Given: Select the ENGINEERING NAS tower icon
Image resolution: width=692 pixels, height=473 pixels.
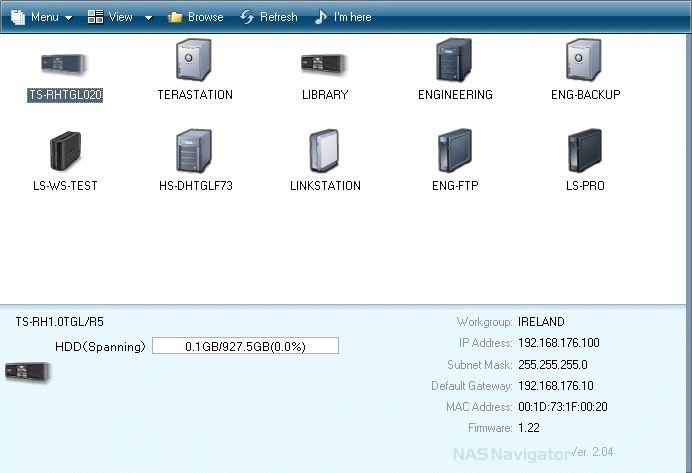Looking at the screenshot, I should (x=454, y=60).
